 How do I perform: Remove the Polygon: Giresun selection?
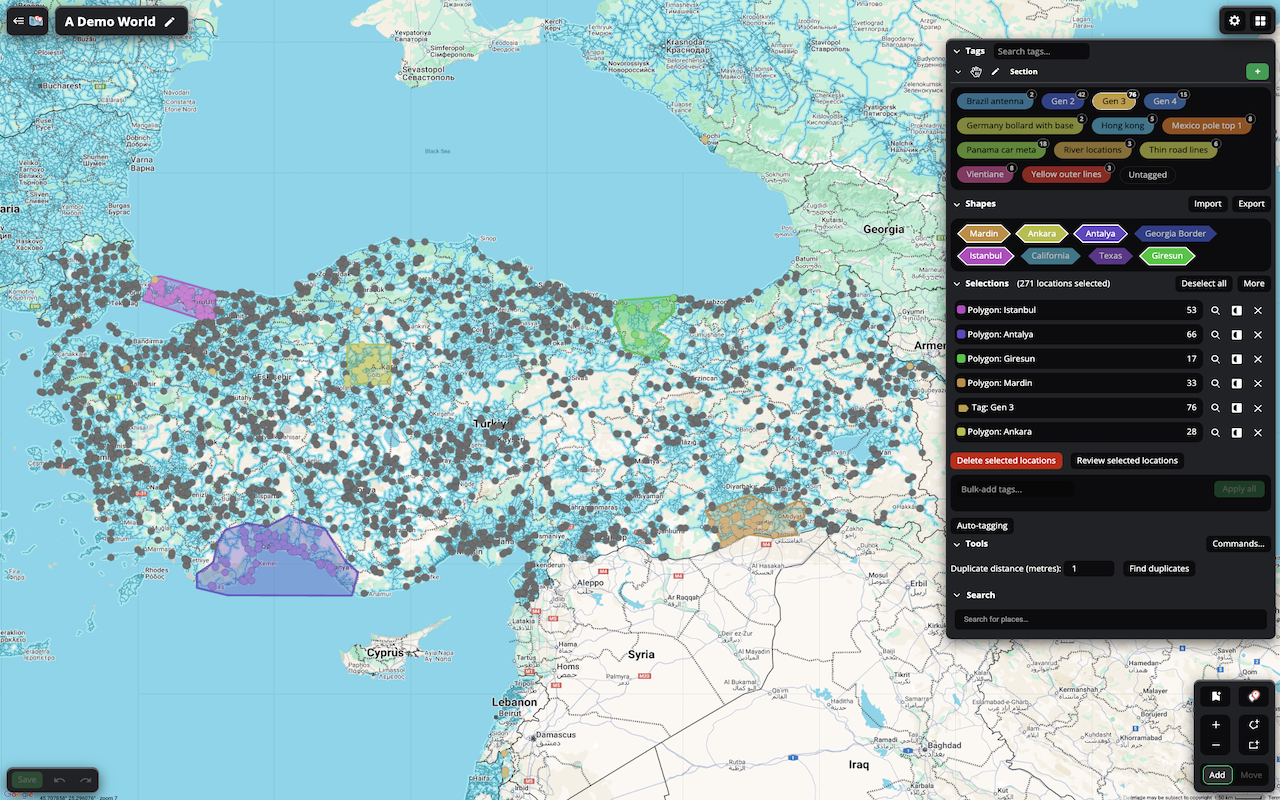[1258, 359]
